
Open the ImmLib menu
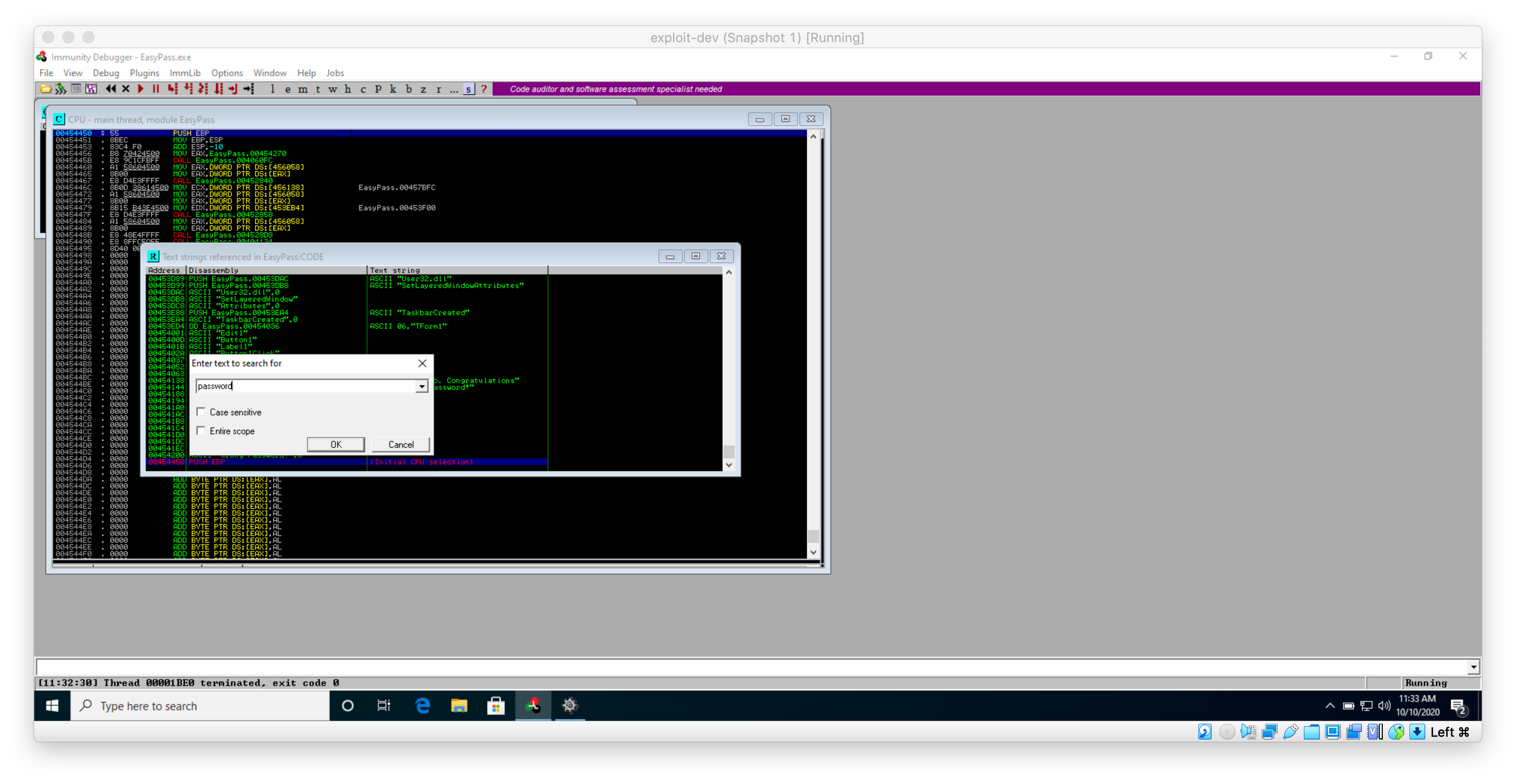click(185, 73)
